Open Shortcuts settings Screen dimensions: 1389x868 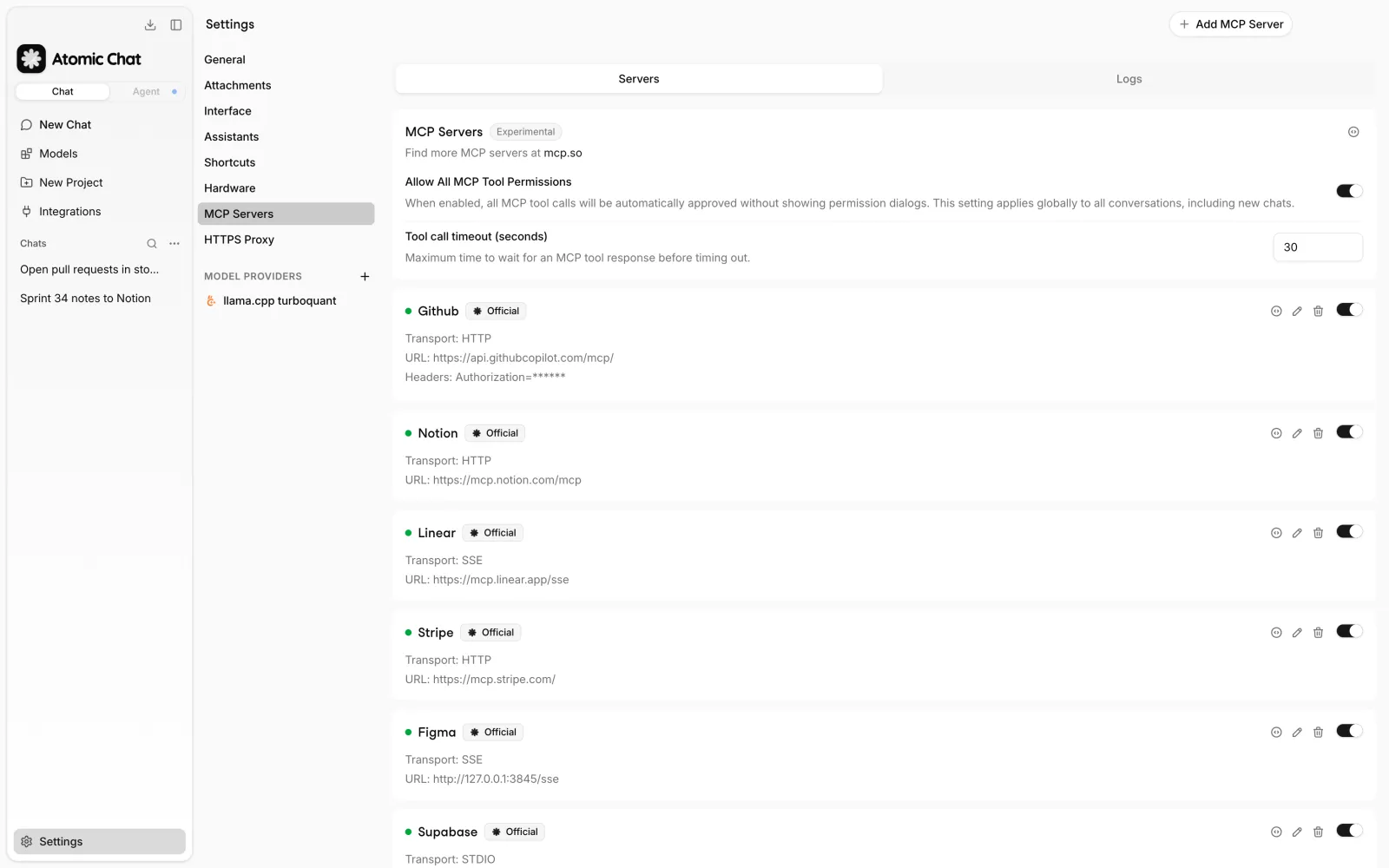(x=286, y=162)
